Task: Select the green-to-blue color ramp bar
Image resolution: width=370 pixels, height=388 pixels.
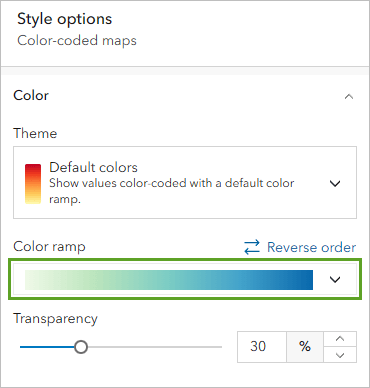Action: click(x=169, y=280)
